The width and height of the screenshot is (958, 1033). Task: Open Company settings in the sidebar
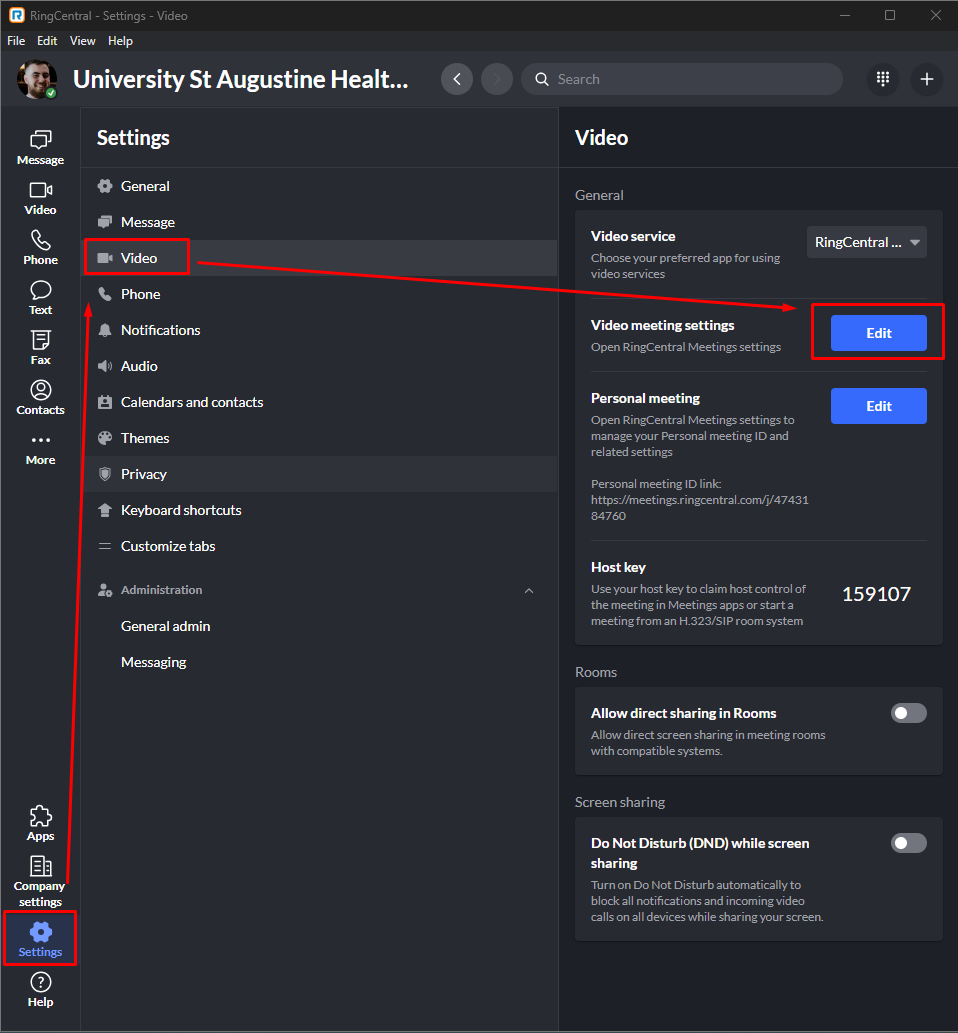40,881
